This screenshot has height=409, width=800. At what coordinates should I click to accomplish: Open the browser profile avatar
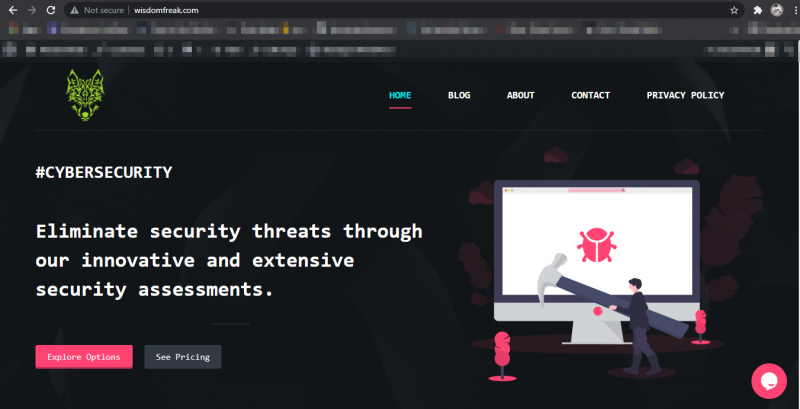click(776, 10)
